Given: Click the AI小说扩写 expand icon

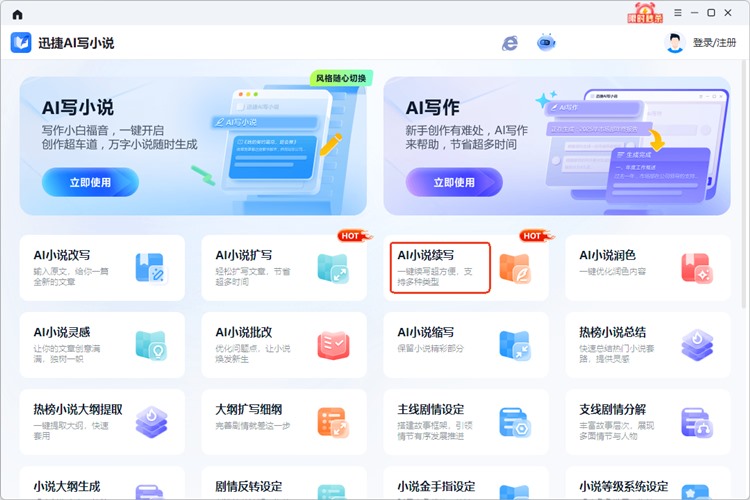Looking at the screenshot, I should click(x=333, y=268).
